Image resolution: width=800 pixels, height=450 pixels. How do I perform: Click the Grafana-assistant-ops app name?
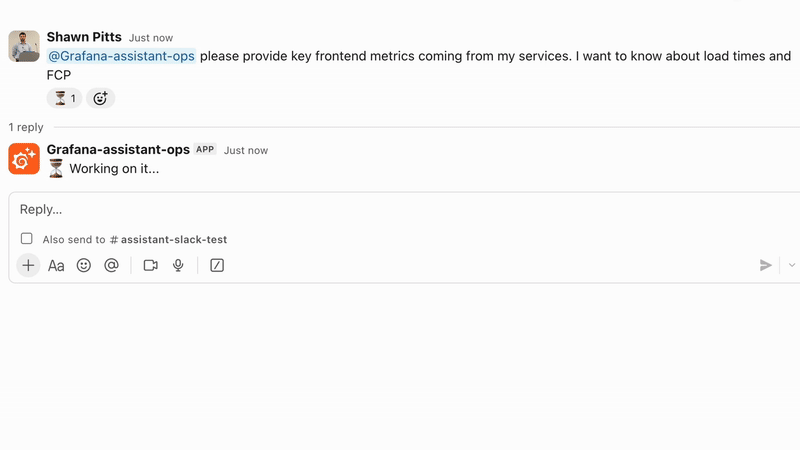[118, 149]
